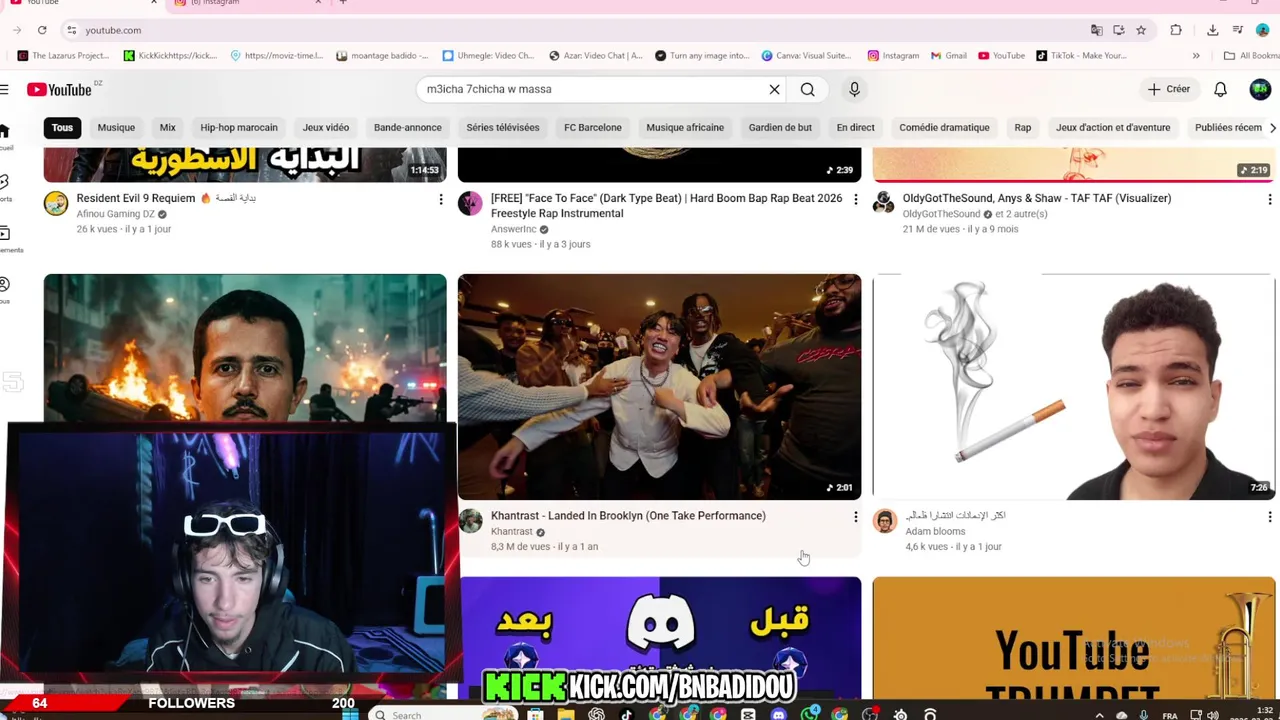Select the Rap chip

pos(1022,128)
